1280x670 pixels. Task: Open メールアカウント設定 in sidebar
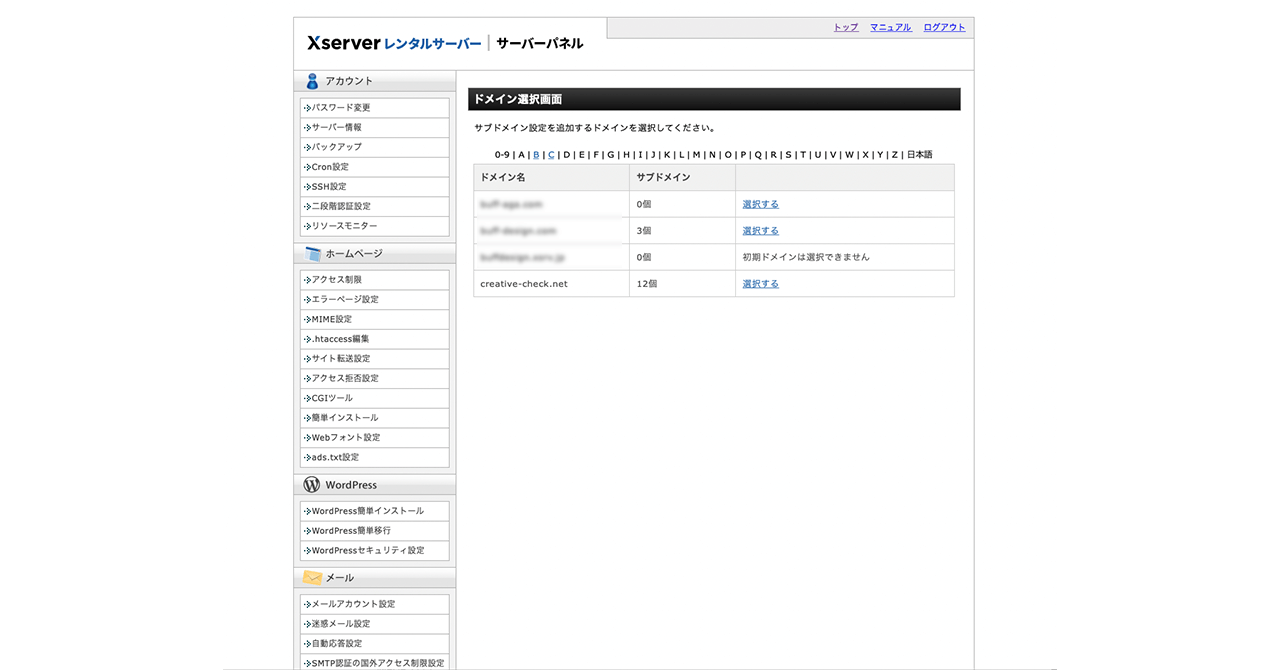353,604
